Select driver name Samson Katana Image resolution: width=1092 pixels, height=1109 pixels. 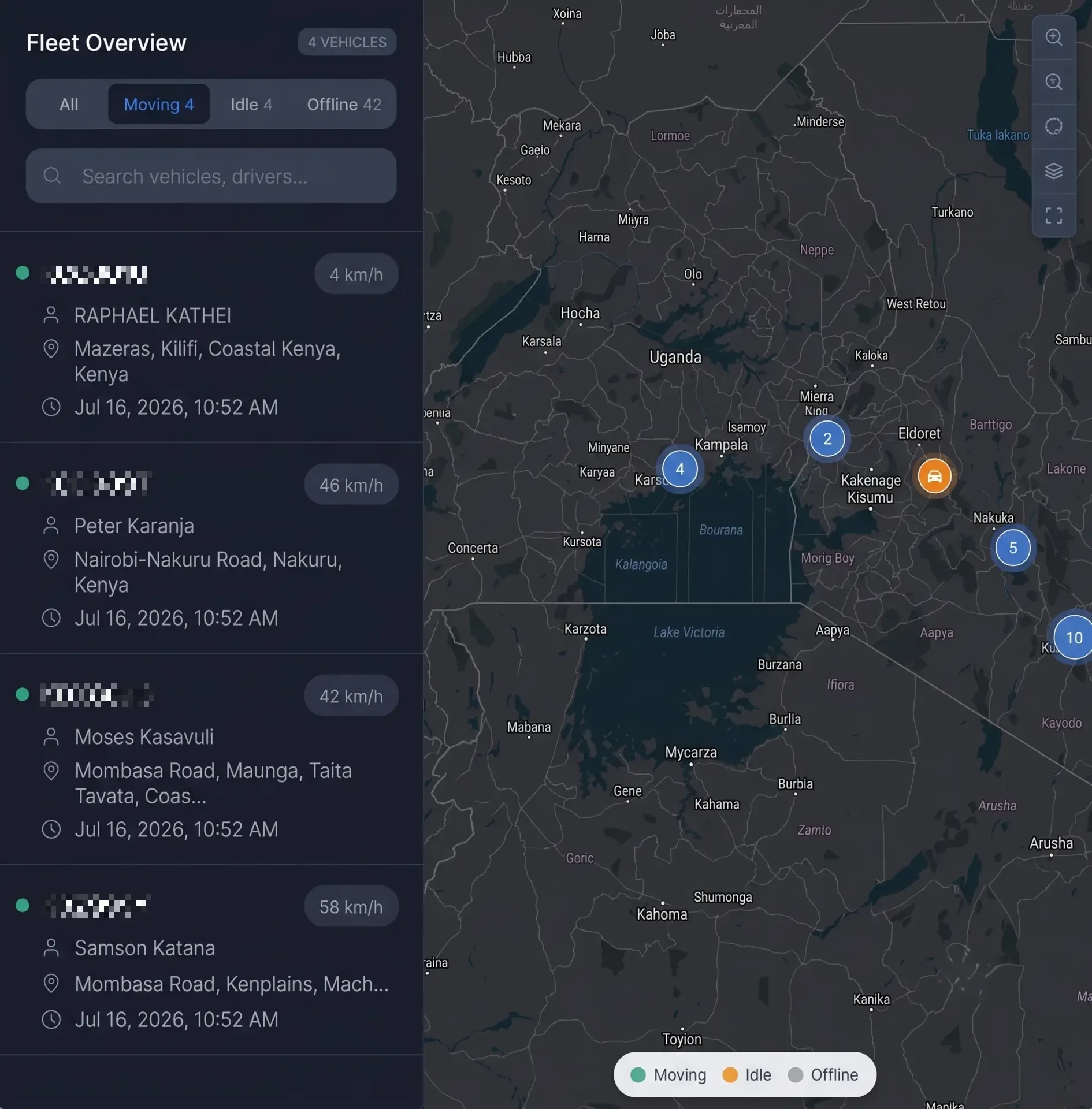tap(144, 948)
